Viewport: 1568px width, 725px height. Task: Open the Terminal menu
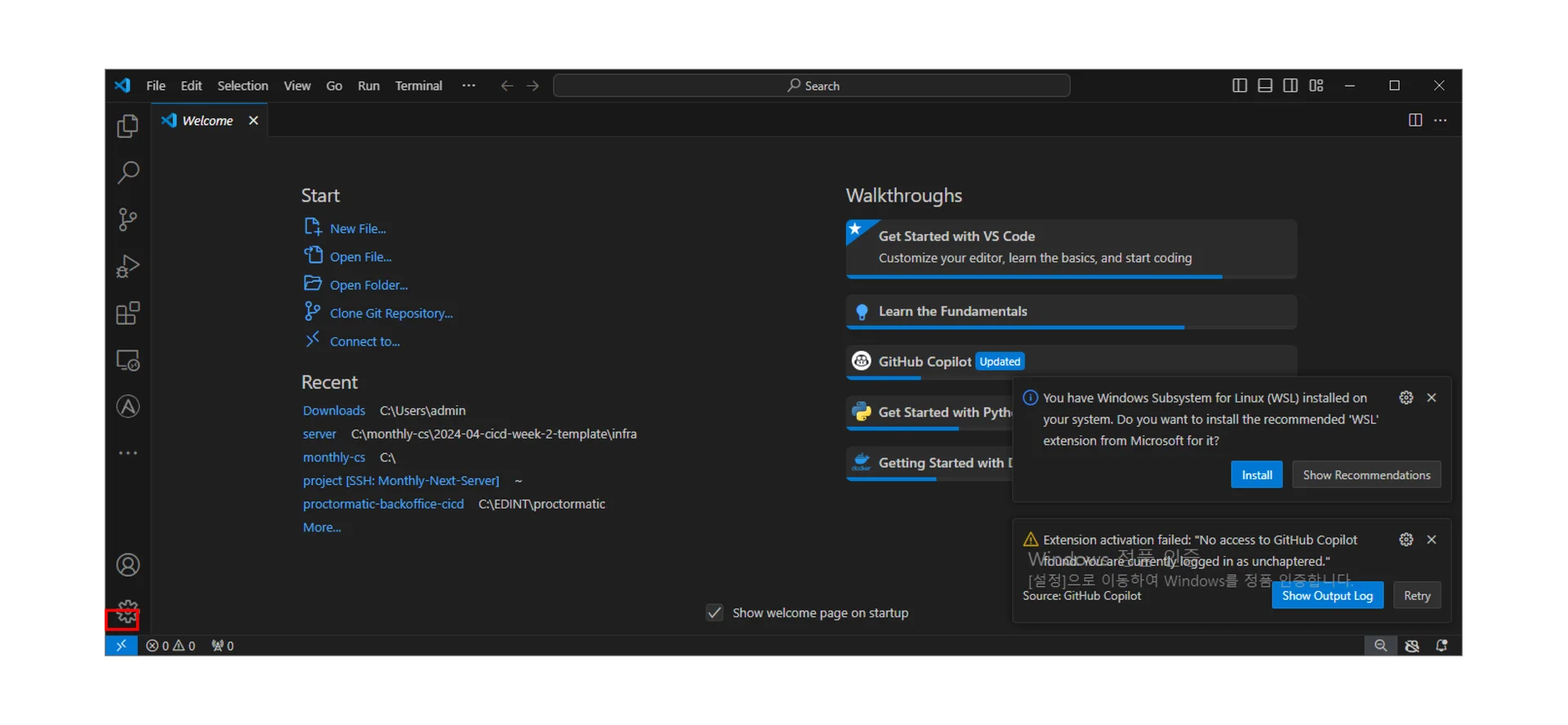pyautogui.click(x=418, y=86)
